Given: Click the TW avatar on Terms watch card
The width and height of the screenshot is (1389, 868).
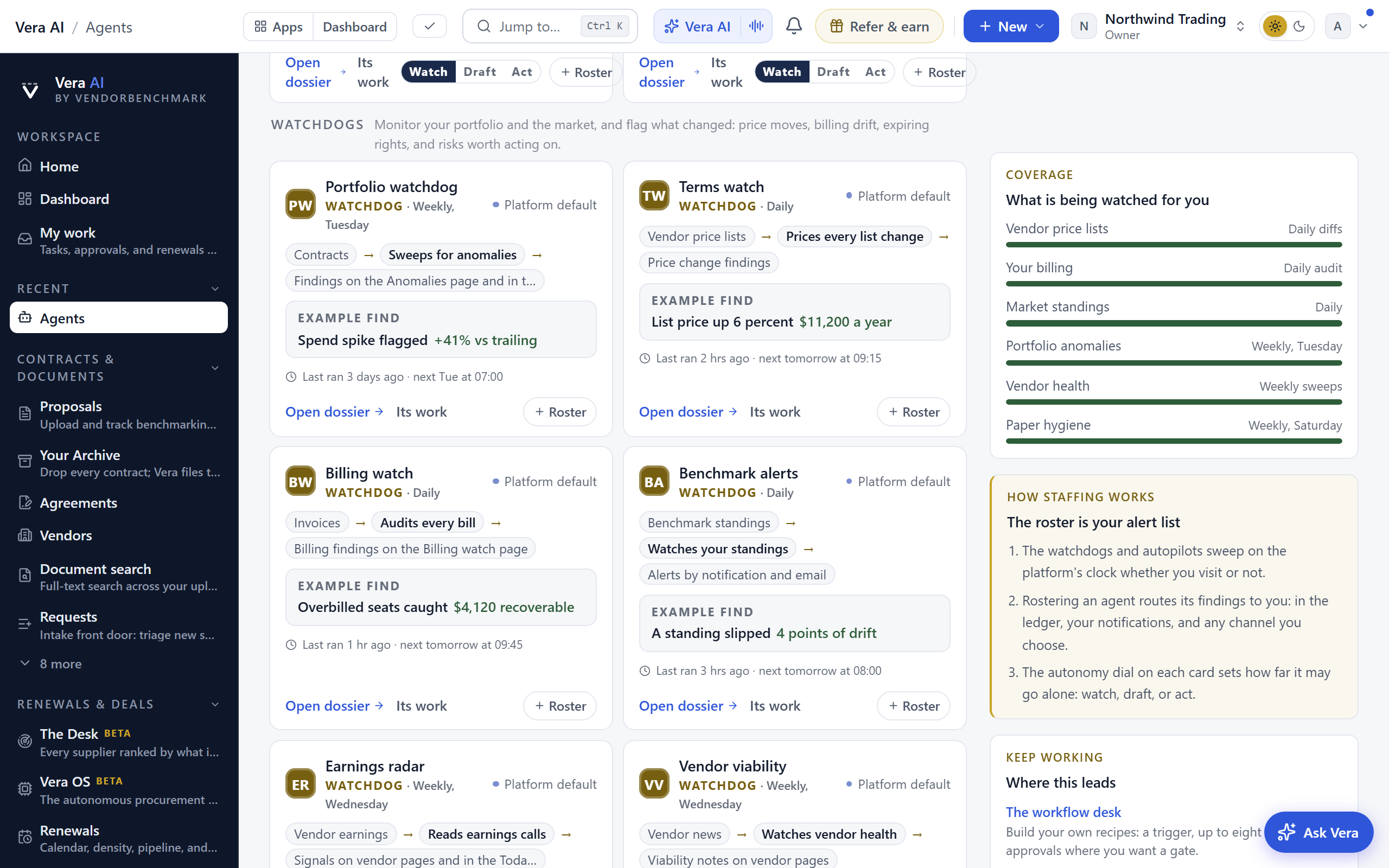Looking at the screenshot, I should 654,196.
